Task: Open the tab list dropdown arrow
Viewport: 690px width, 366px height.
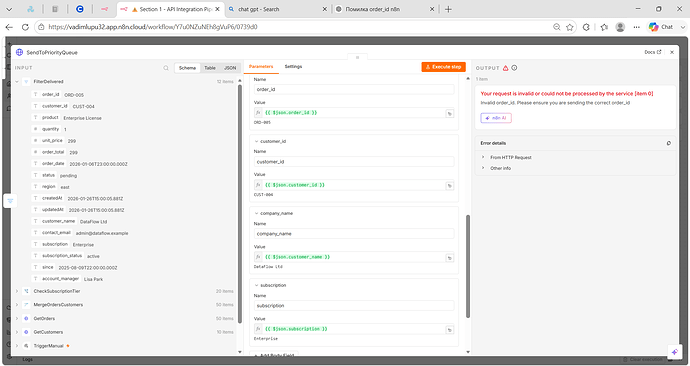Action: coord(9,9)
